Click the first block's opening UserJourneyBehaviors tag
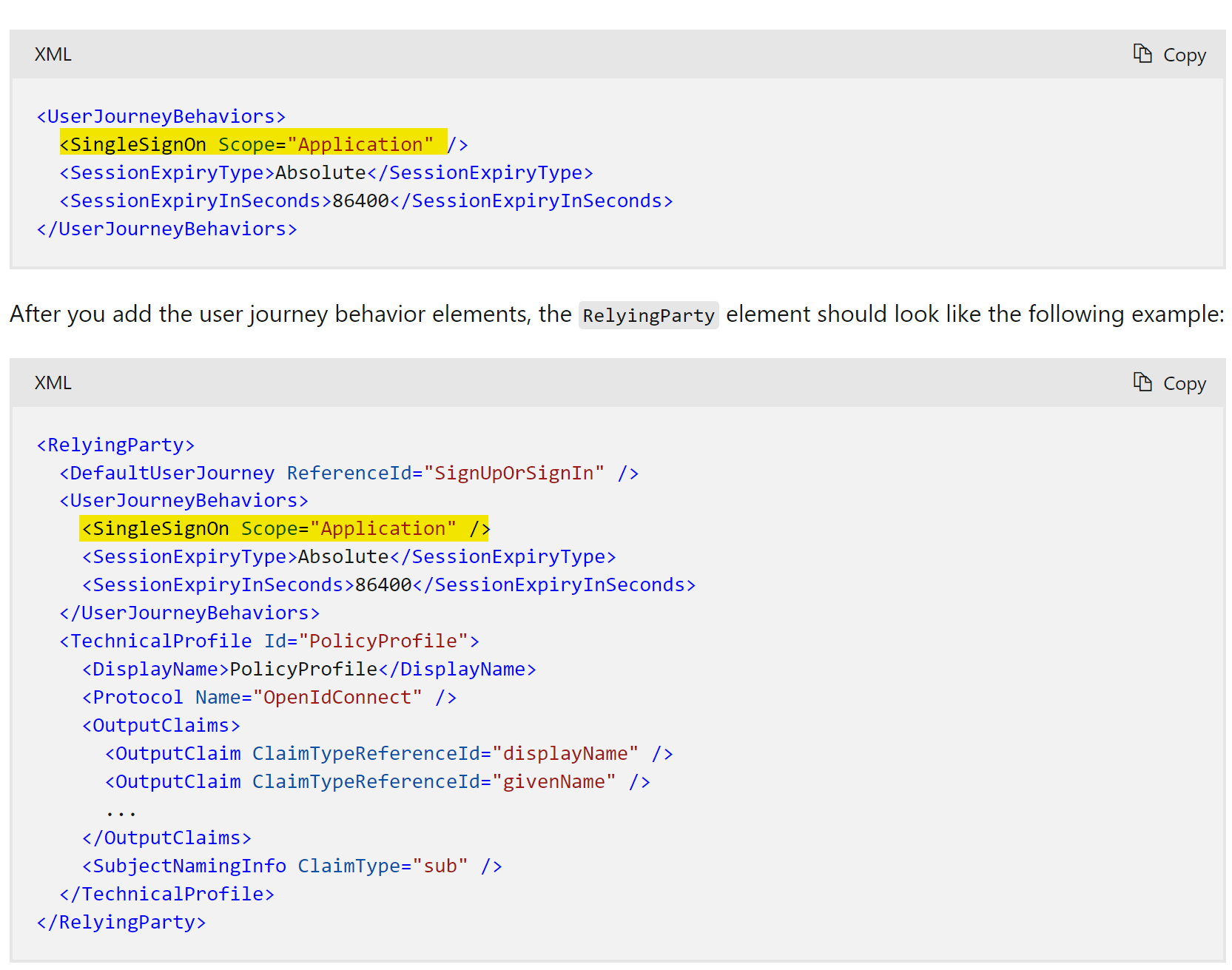1232x970 pixels. click(x=161, y=116)
